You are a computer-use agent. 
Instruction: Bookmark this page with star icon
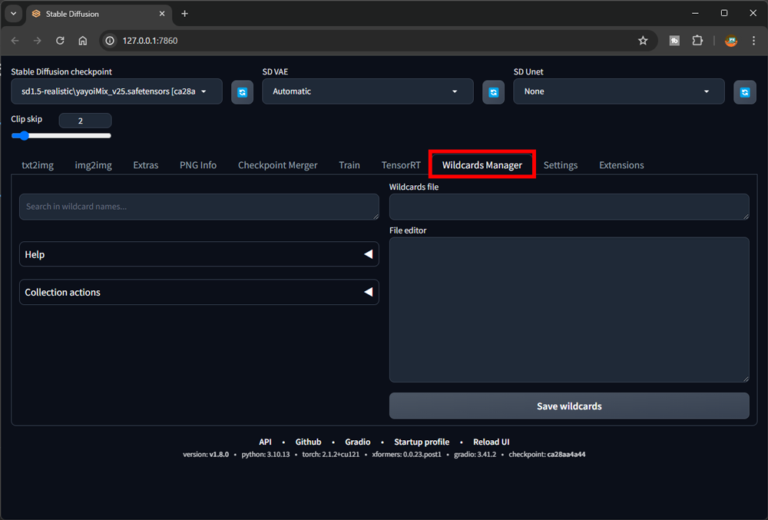[643, 41]
